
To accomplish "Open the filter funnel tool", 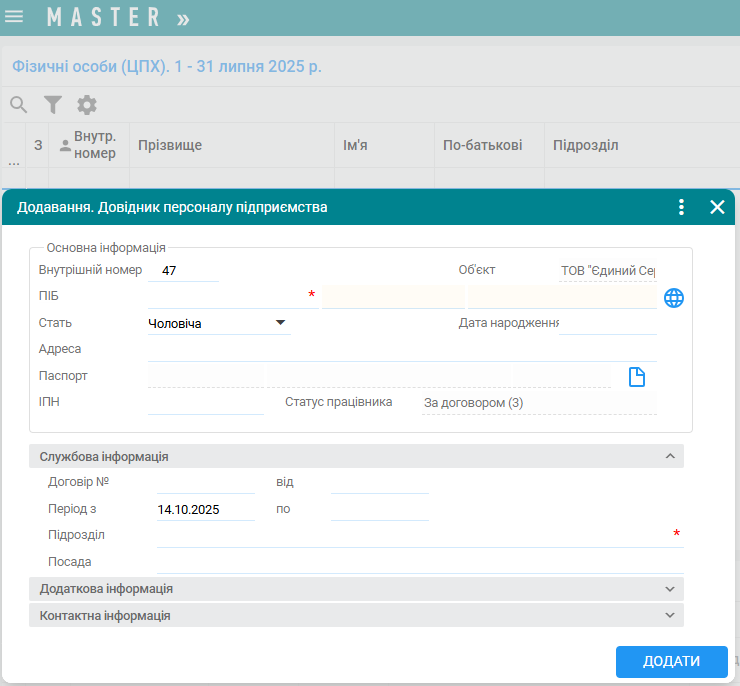I will [53, 104].
